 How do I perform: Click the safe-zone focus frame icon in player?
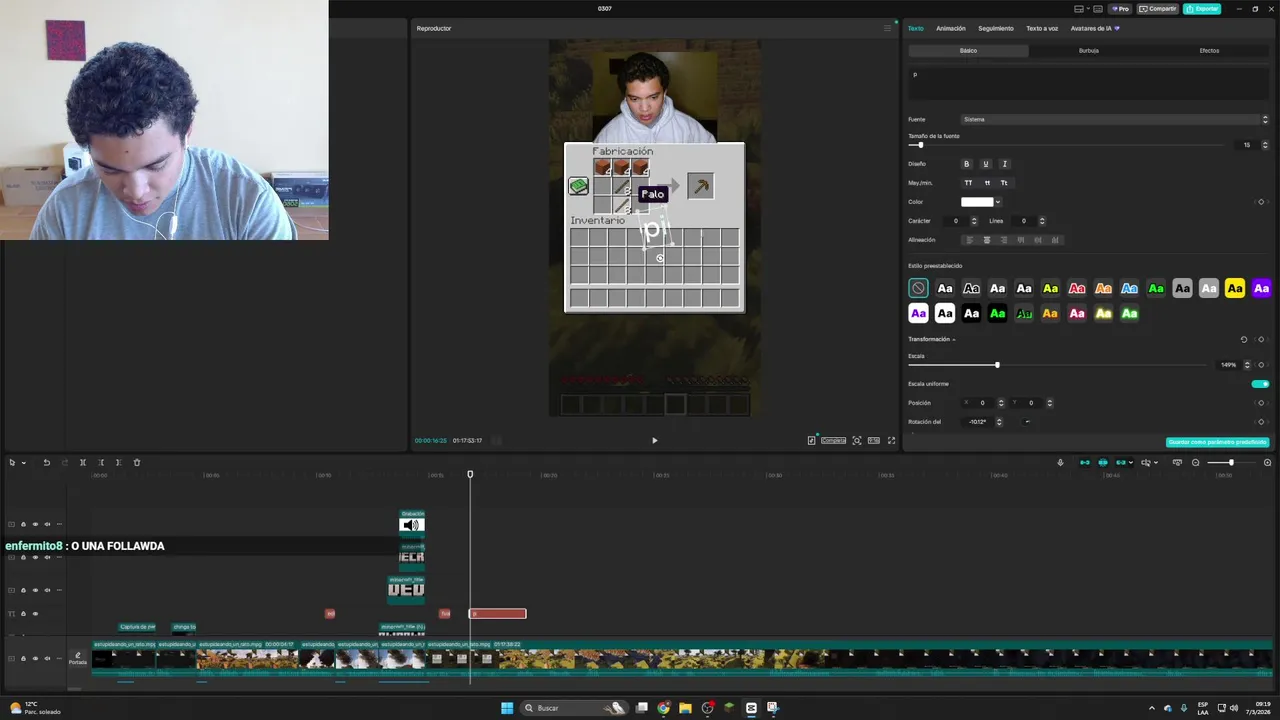coord(857,440)
